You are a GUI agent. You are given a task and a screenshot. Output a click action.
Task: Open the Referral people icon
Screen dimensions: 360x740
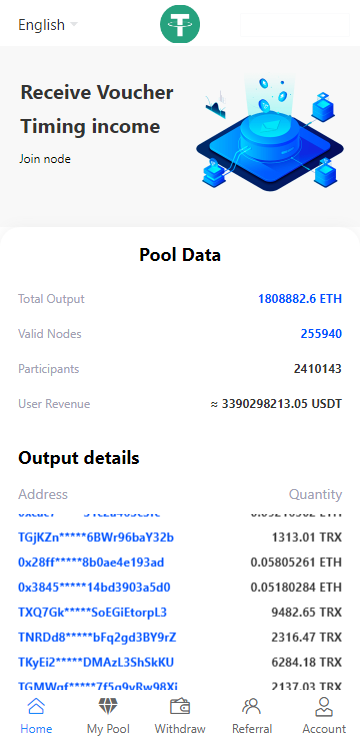coord(251,706)
